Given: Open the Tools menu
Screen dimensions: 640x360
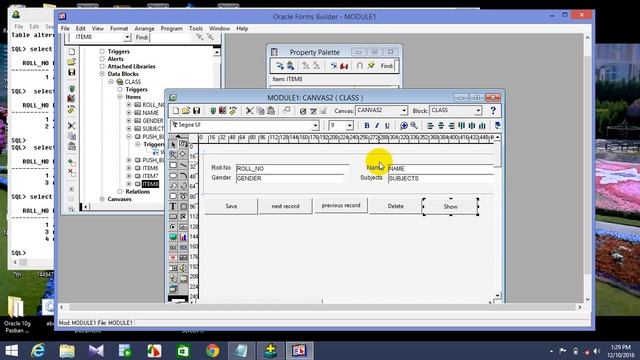Looking at the screenshot, I should [x=196, y=29].
